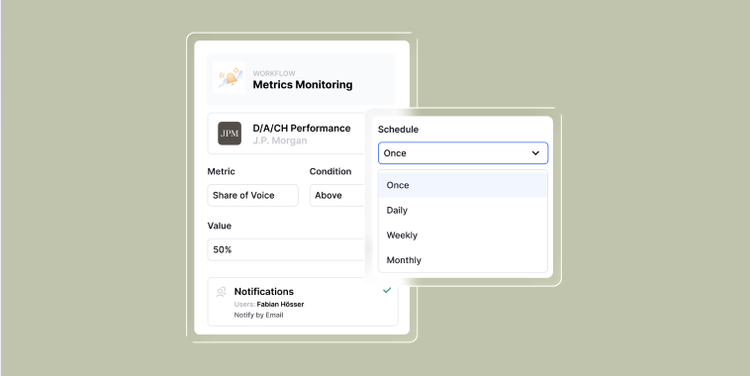The image size is (750, 376).
Task: Click the Value input containing 50%
Action: 286,250
